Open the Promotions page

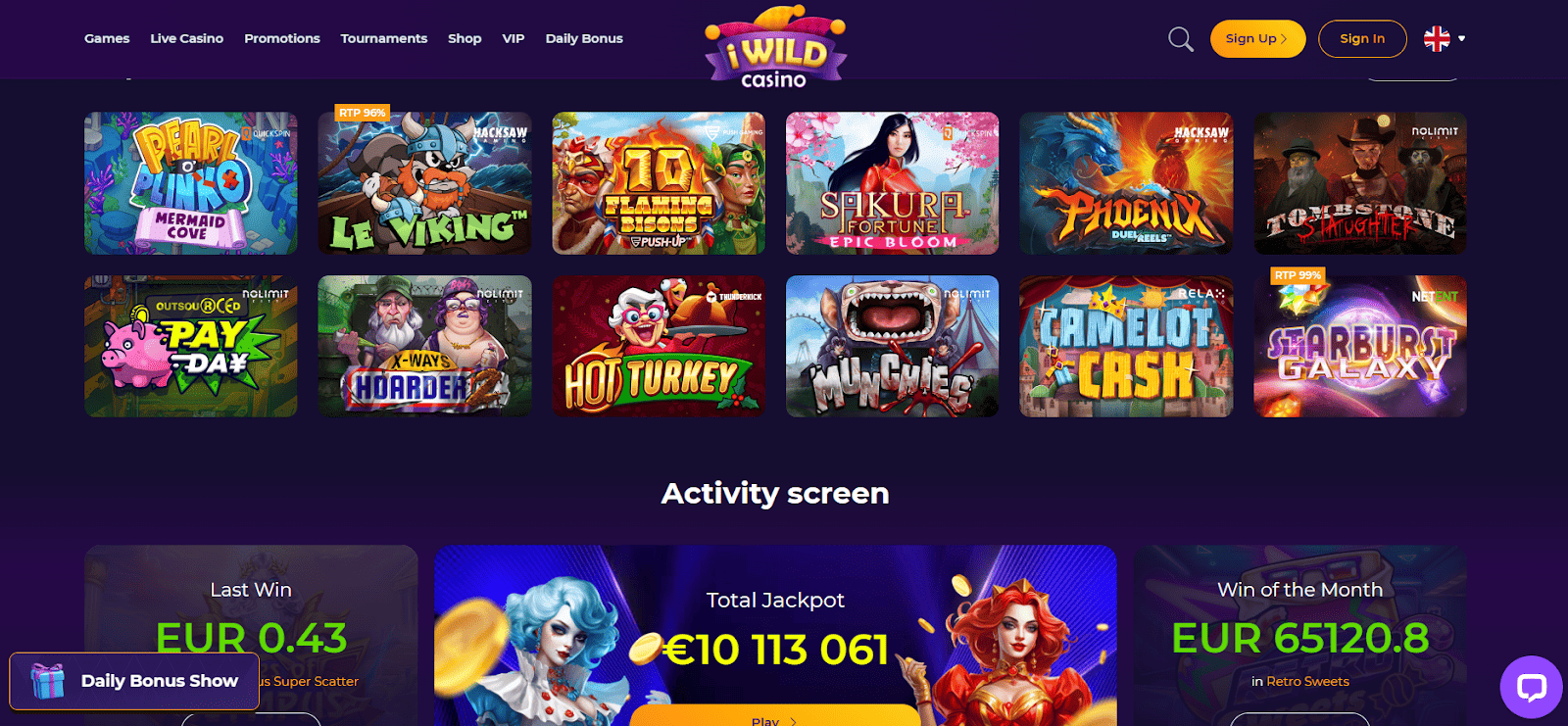[x=282, y=38]
